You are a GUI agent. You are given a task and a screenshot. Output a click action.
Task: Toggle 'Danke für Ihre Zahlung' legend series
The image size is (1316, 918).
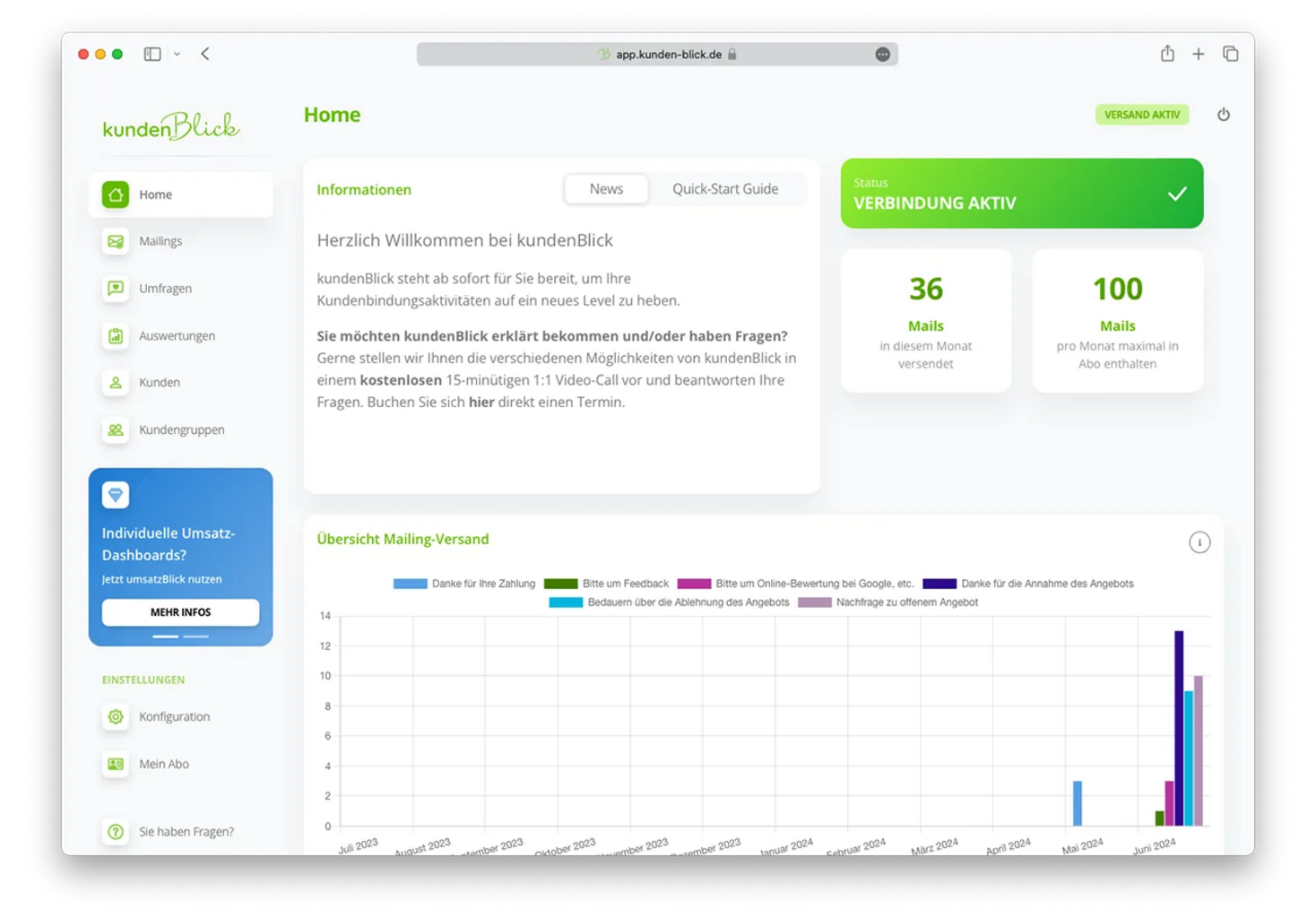[464, 584]
